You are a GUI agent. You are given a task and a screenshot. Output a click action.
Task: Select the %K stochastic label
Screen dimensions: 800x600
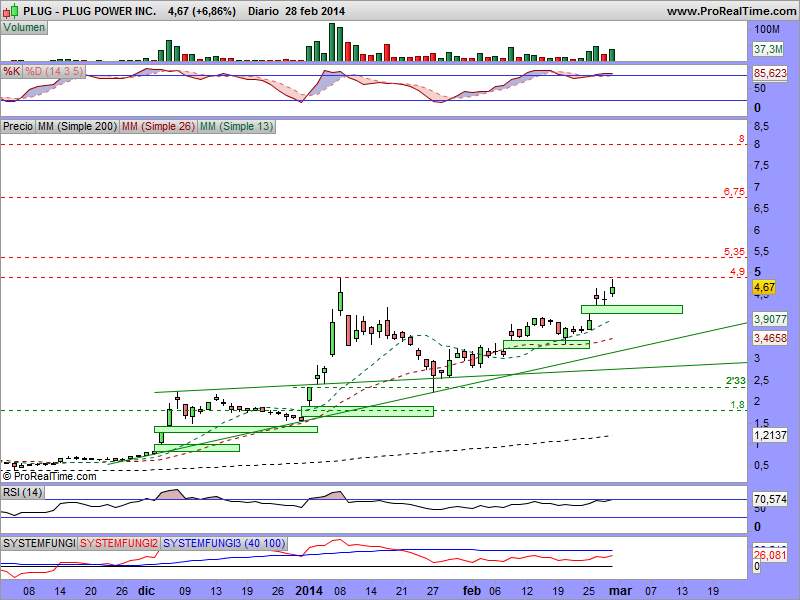[12, 71]
